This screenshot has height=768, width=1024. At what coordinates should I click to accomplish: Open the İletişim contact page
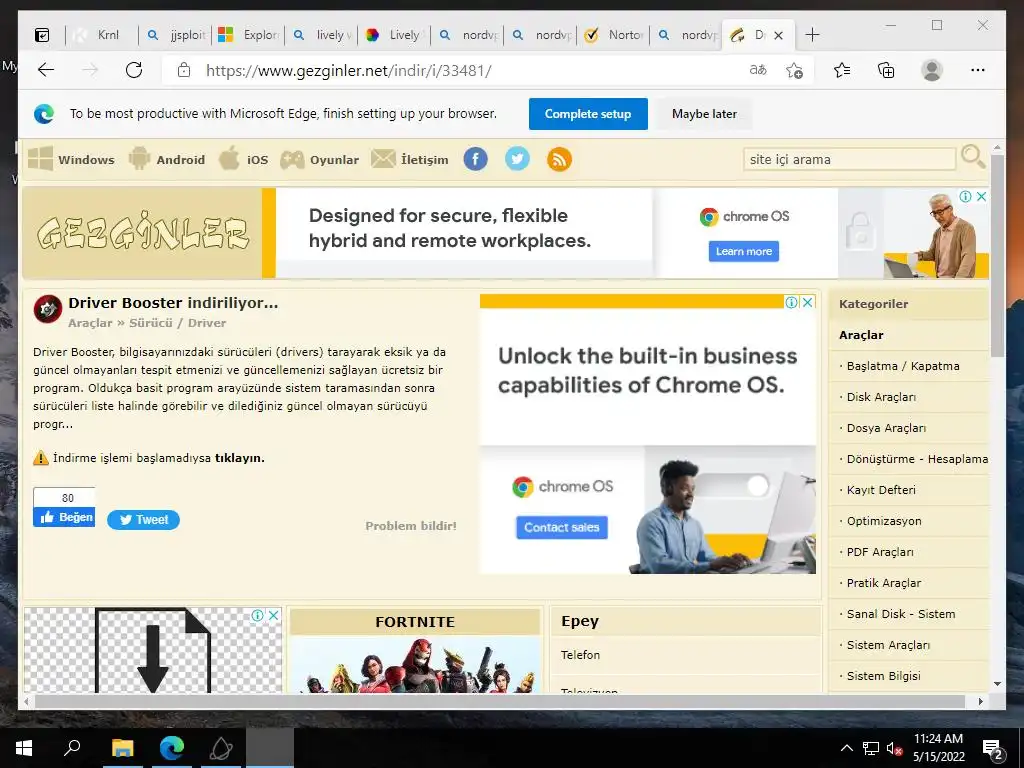pyautogui.click(x=409, y=159)
